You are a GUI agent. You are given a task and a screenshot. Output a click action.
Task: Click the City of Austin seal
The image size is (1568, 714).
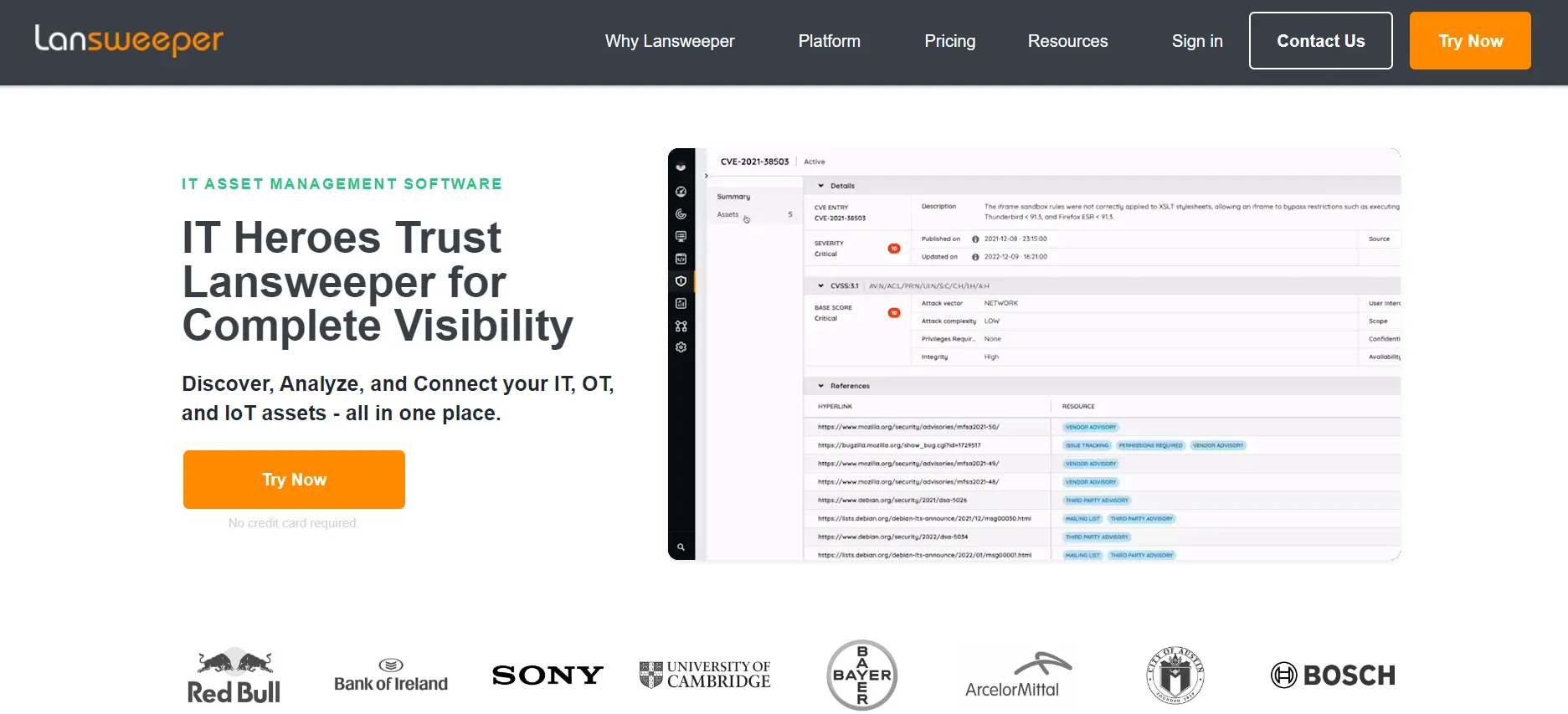coord(1175,675)
